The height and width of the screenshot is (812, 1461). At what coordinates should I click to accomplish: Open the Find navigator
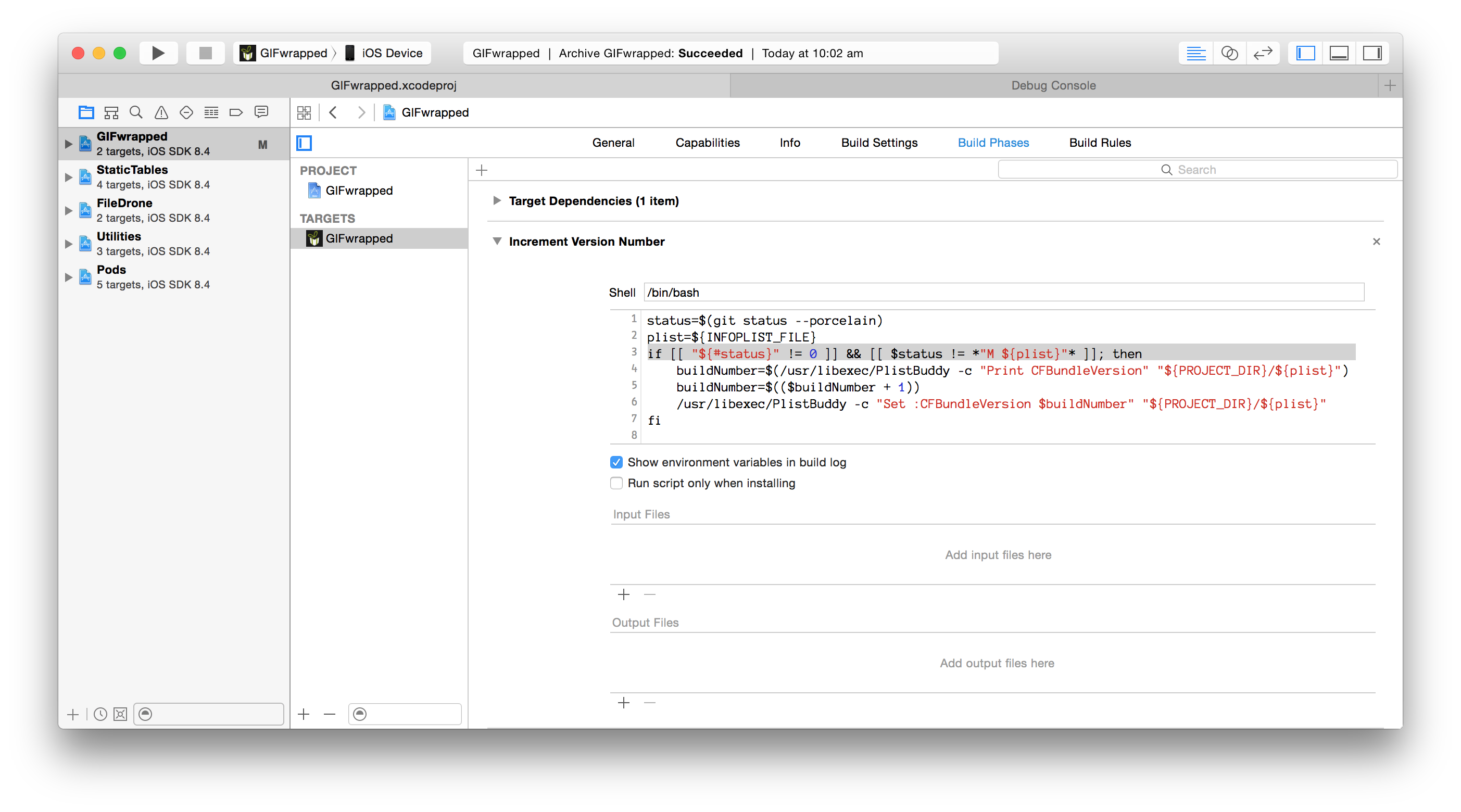click(x=136, y=112)
